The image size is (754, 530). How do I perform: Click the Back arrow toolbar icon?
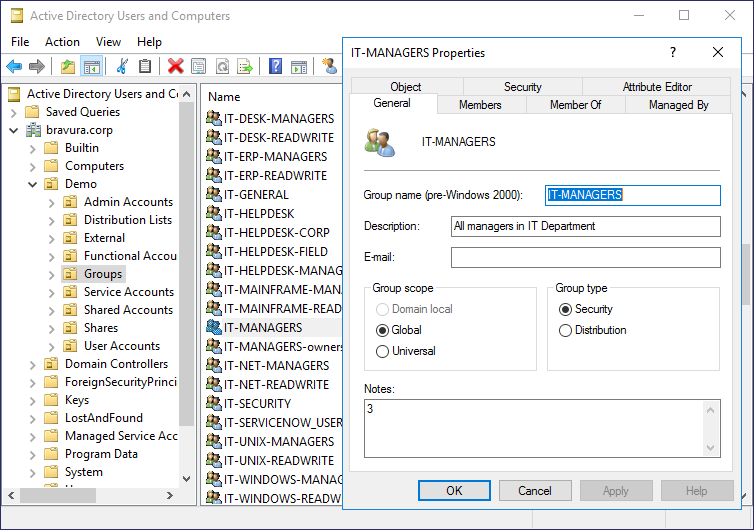(x=14, y=66)
